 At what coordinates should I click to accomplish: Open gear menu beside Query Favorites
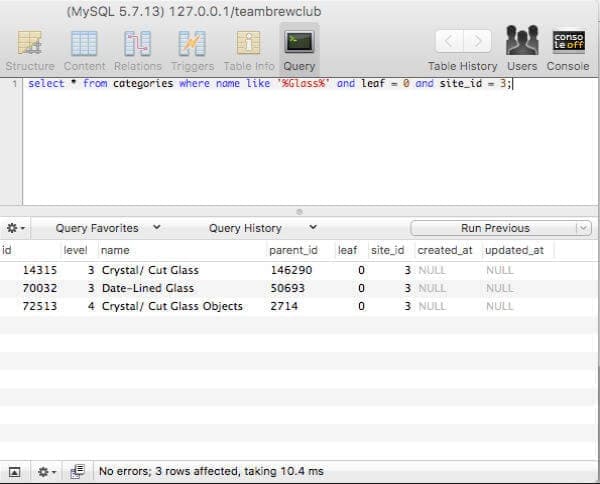pos(16,228)
